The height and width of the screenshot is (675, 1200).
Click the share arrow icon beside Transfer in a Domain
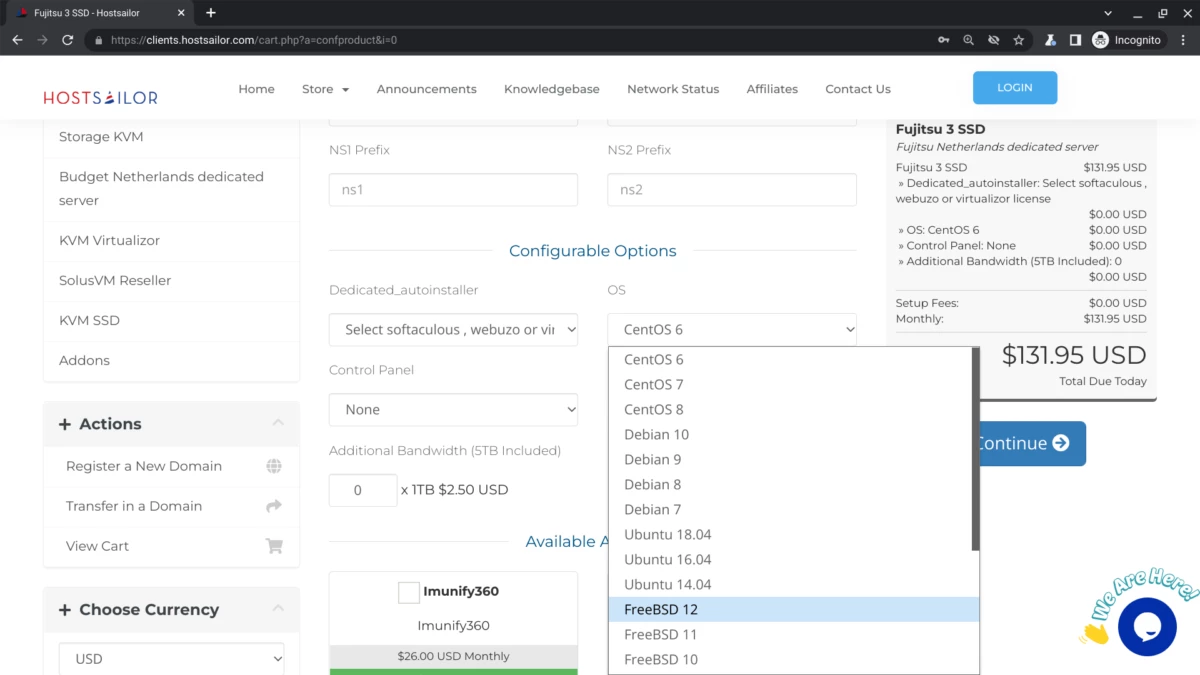(x=274, y=506)
